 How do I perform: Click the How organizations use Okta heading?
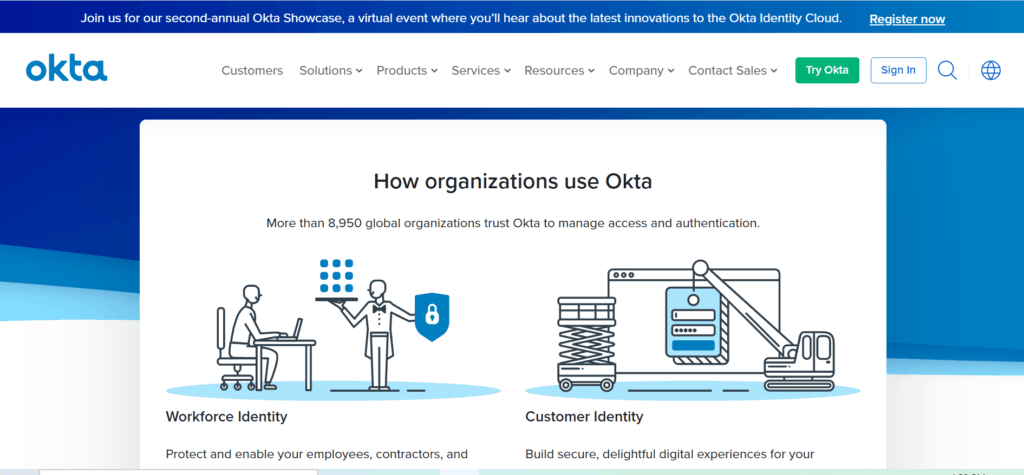pos(513,181)
